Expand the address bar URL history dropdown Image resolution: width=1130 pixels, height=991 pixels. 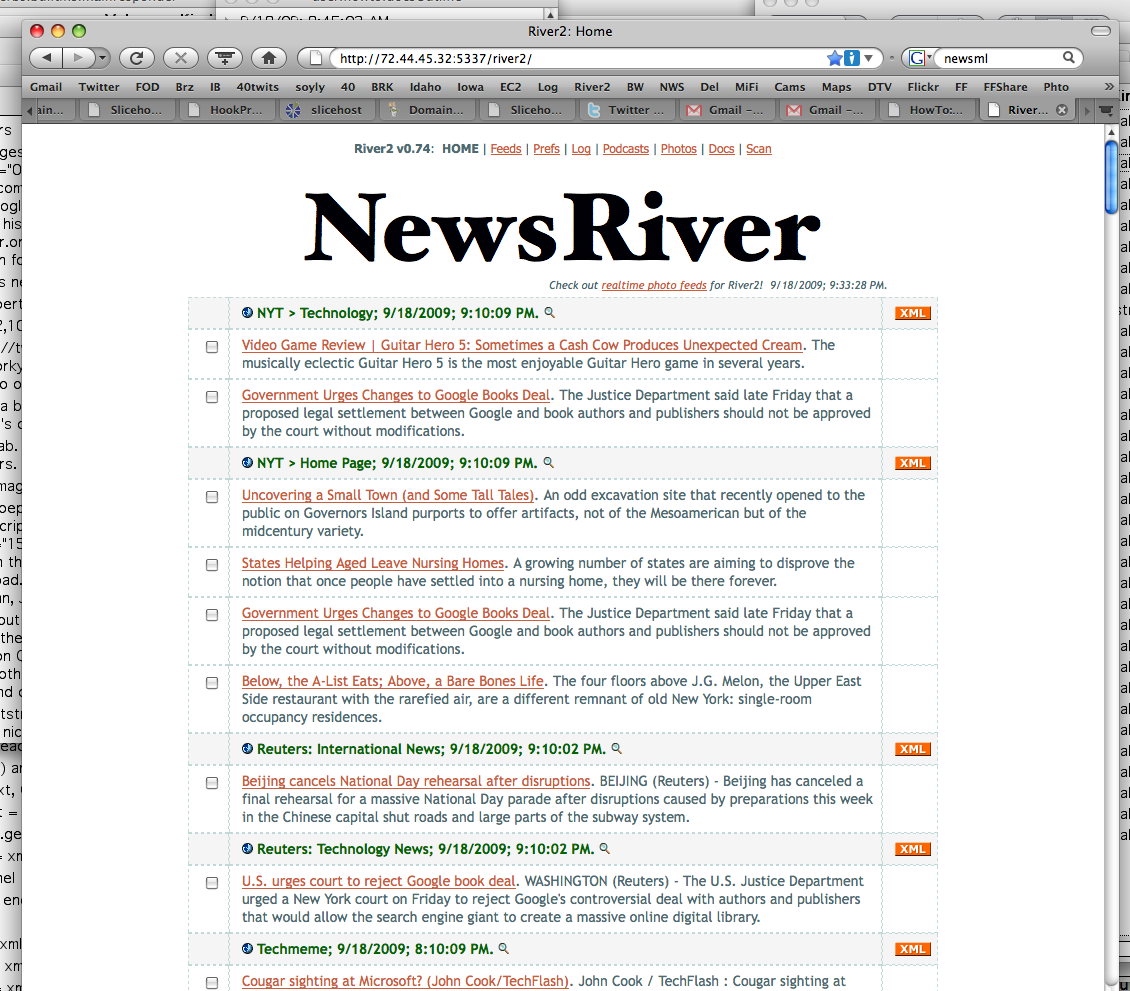coord(869,59)
